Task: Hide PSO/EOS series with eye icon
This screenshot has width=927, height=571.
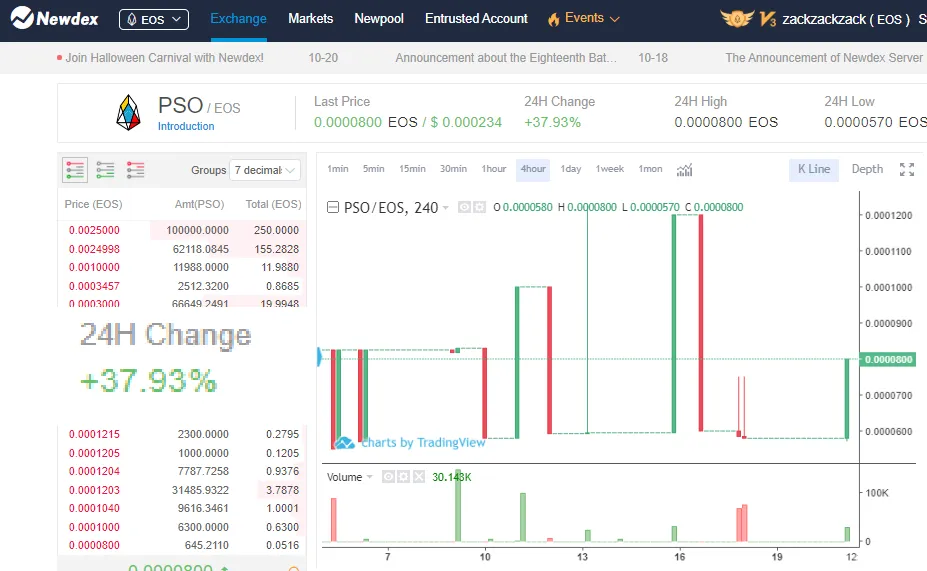Action: (465, 207)
